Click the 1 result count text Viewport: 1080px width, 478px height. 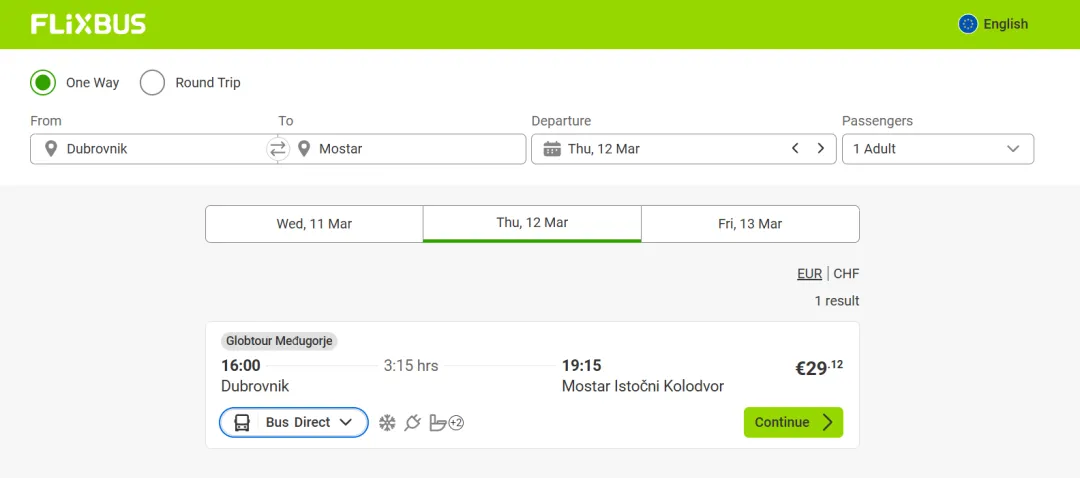tap(837, 301)
